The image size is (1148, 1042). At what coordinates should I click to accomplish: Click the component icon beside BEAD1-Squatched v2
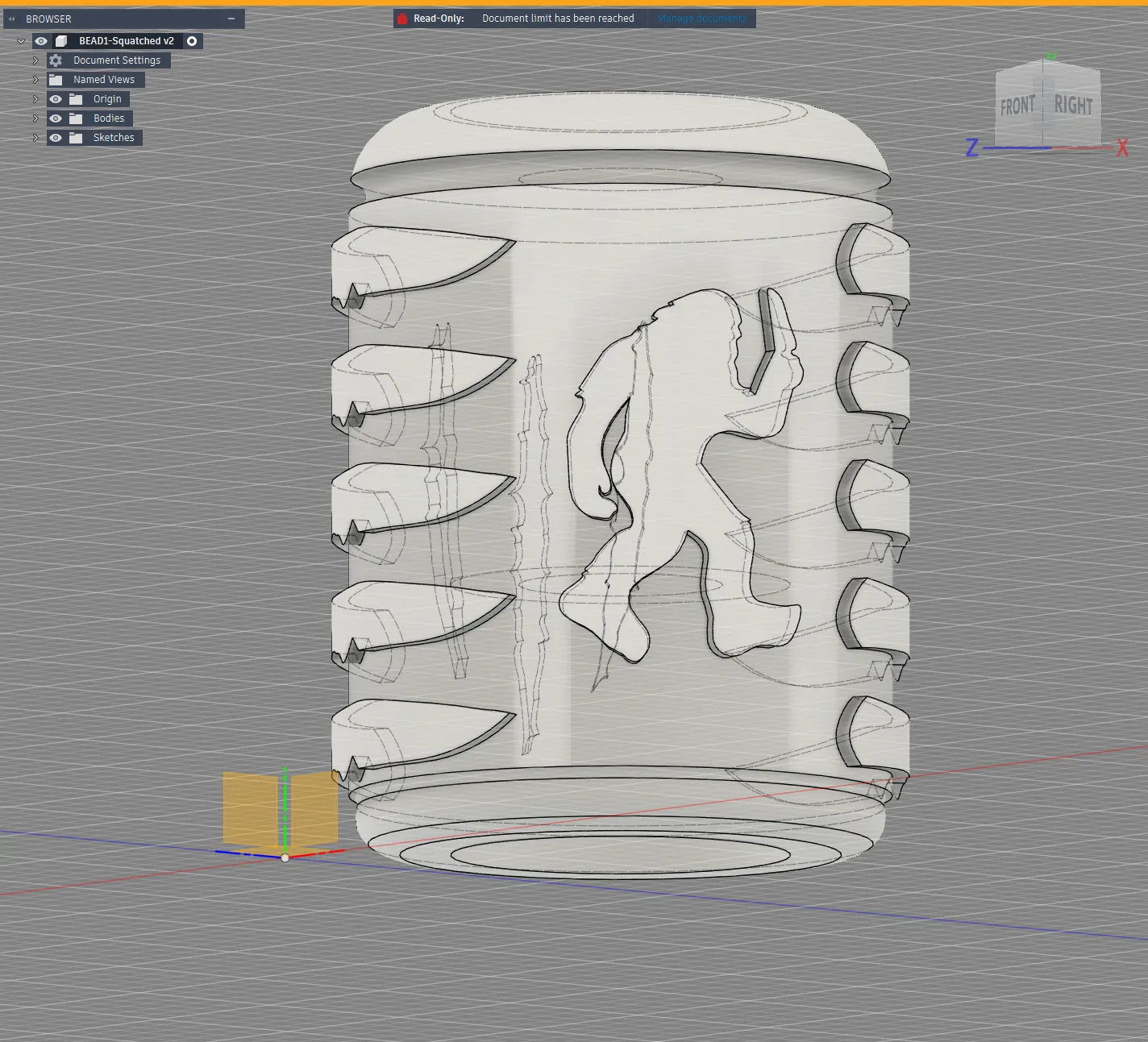click(x=61, y=41)
